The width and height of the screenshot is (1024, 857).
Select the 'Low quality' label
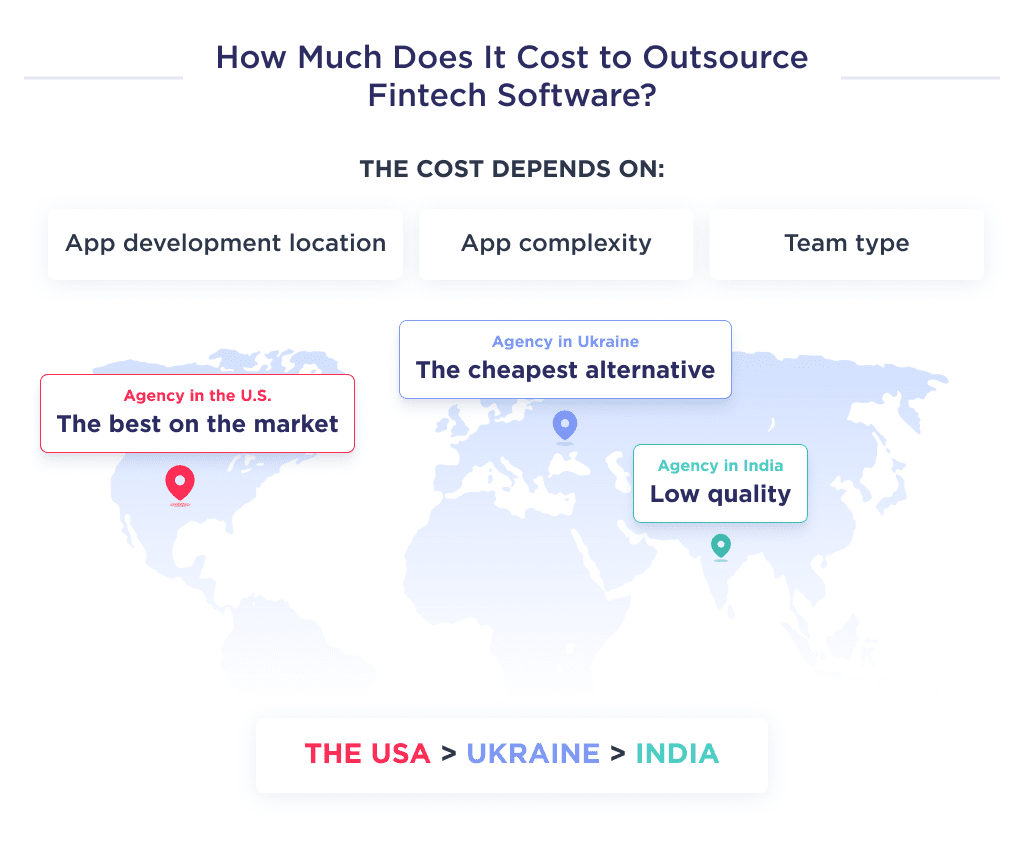coord(719,494)
